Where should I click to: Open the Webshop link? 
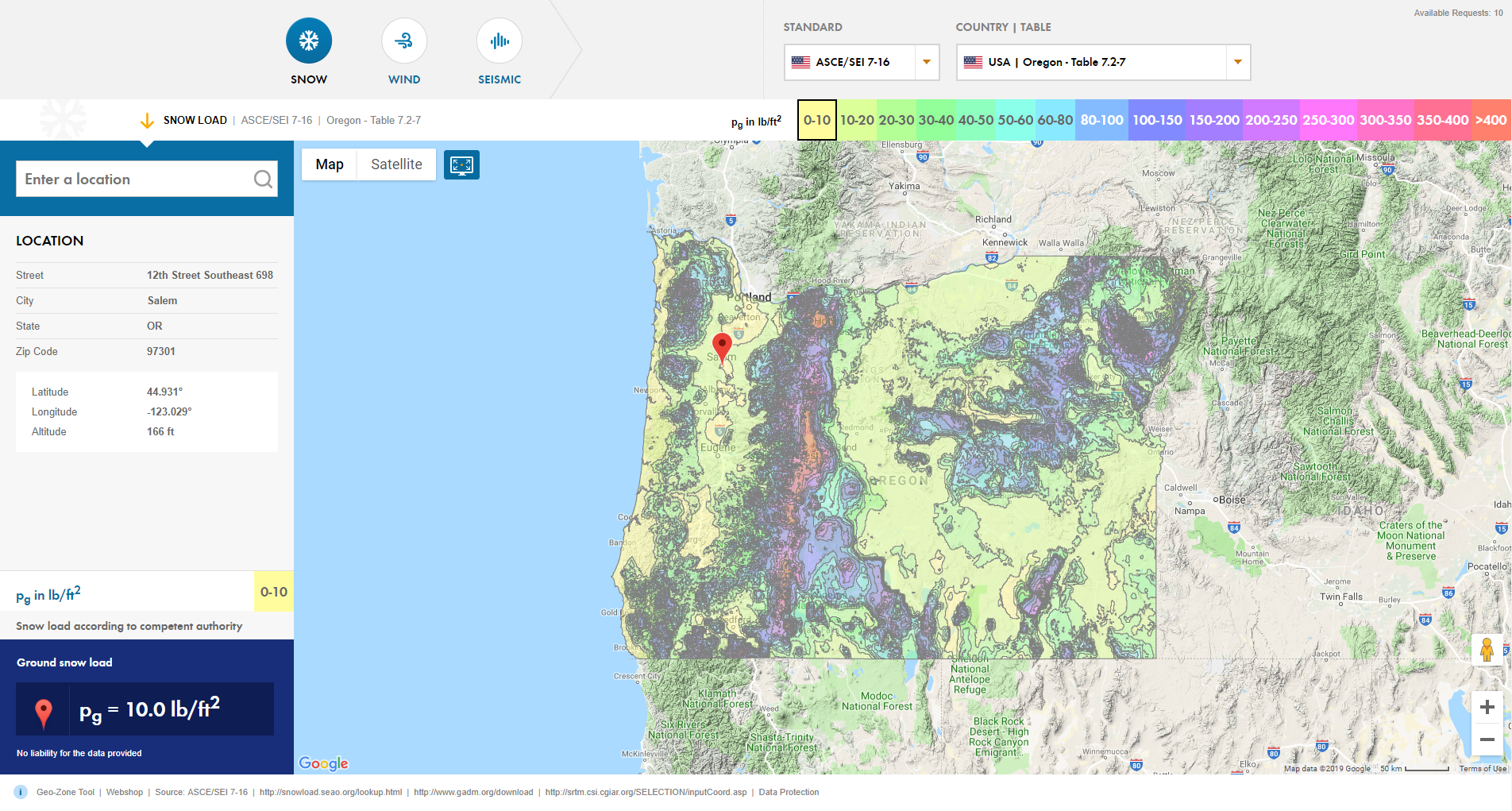point(125,792)
